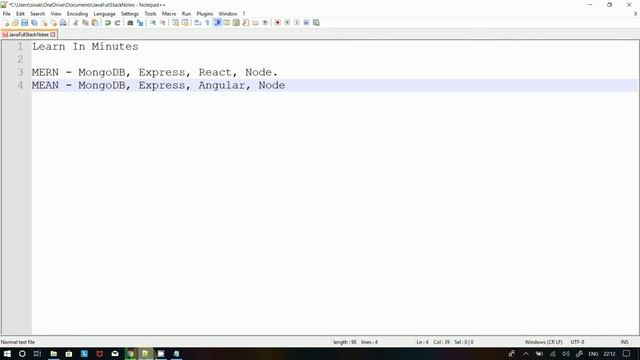The height and width of the screenshot is (360, 640).
Task: Click the Save toolbar icon
Action: coord(24,22)
